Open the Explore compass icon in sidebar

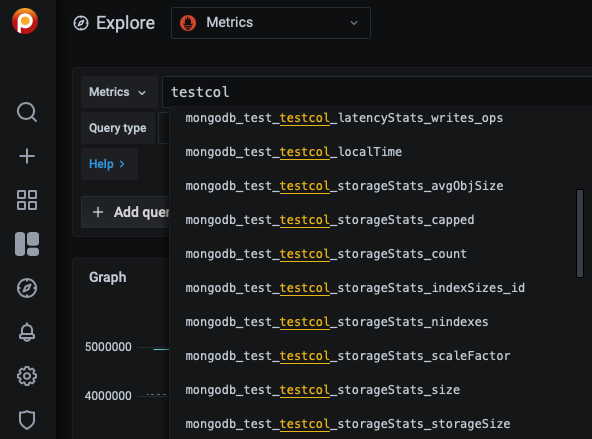(27, 288)
